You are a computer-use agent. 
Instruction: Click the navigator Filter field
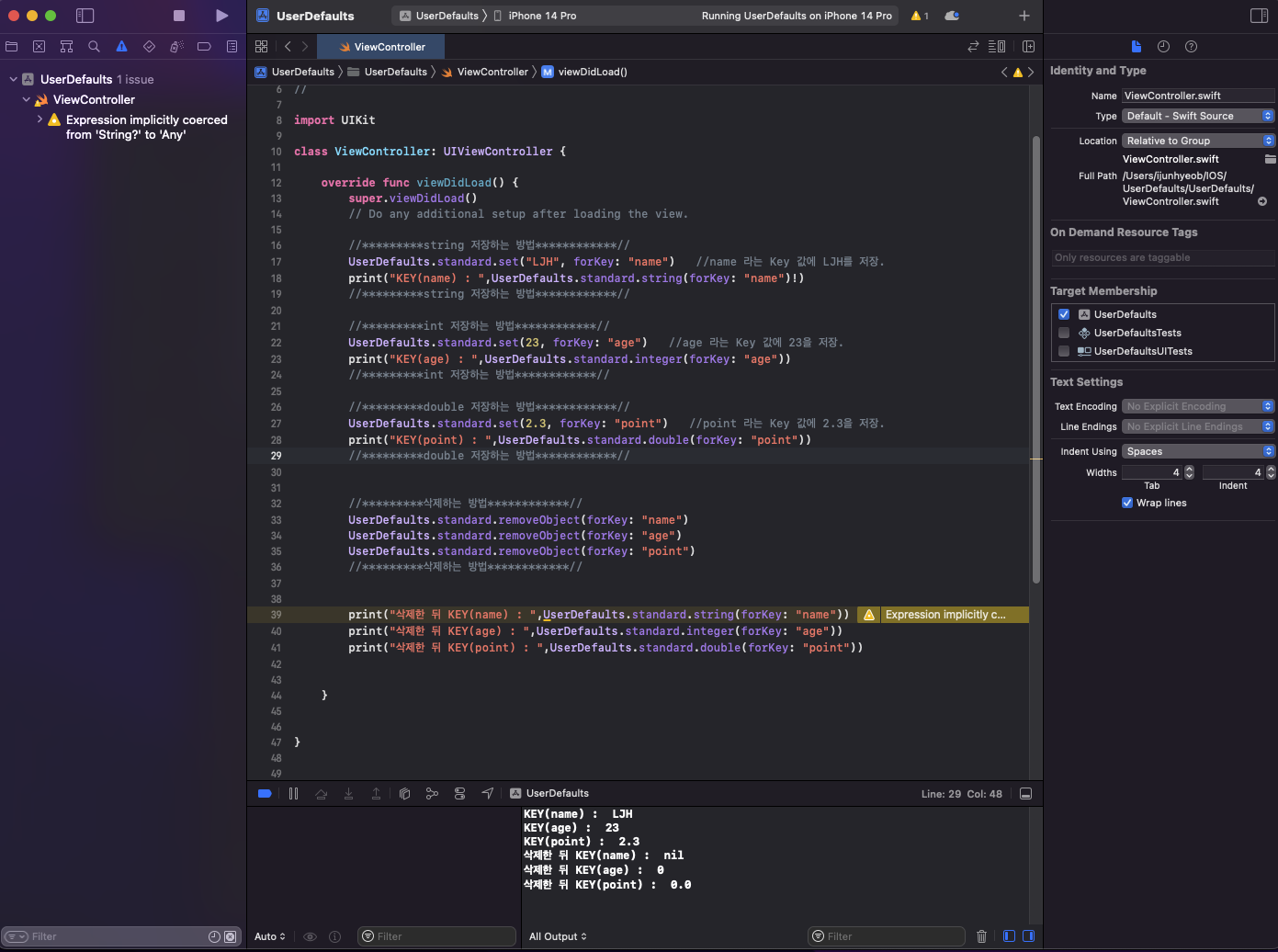click(x=122, y=936)
